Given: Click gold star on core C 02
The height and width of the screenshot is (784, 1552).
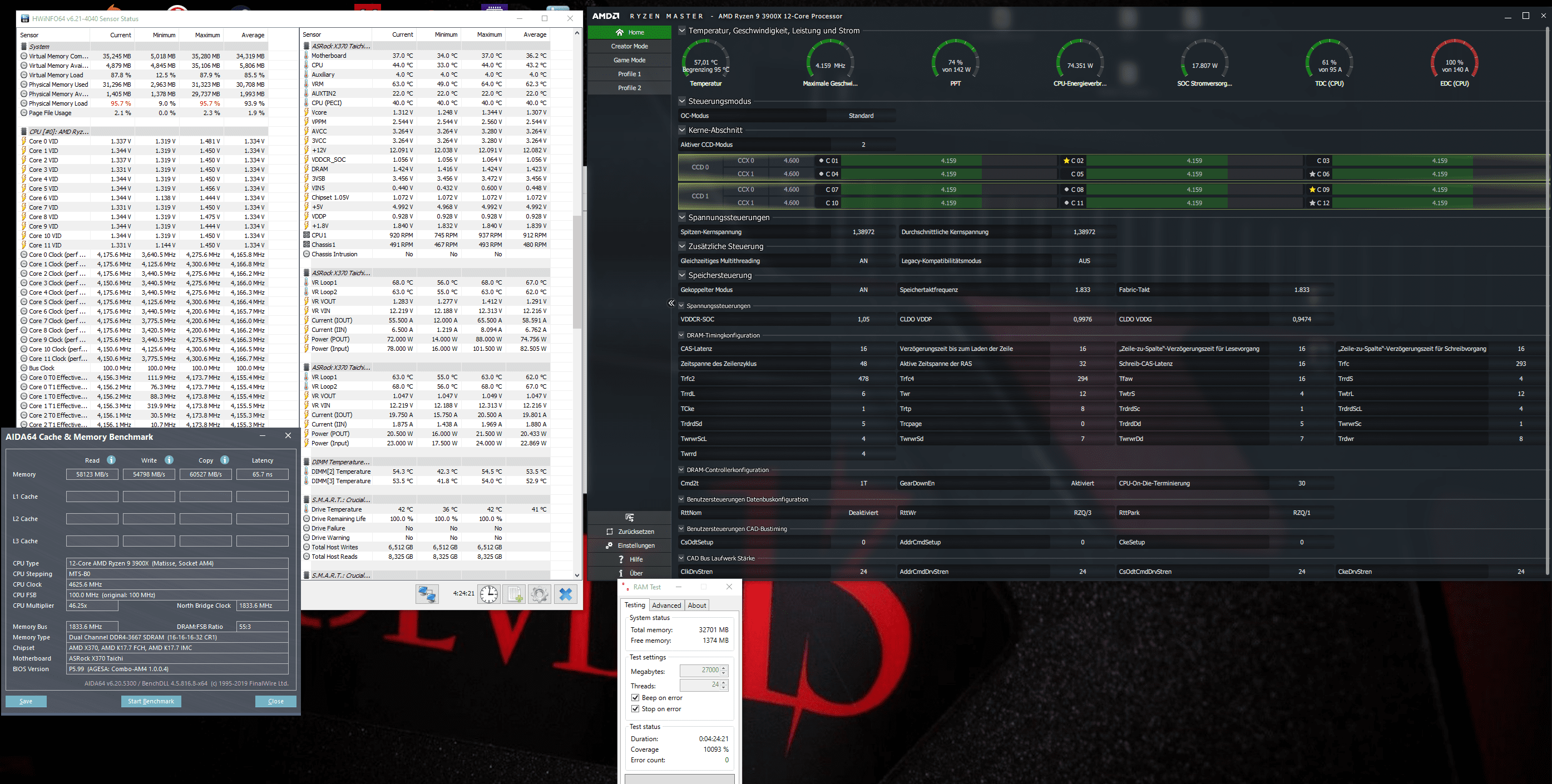Looking at the screenshot, I should click(1066, 161).
